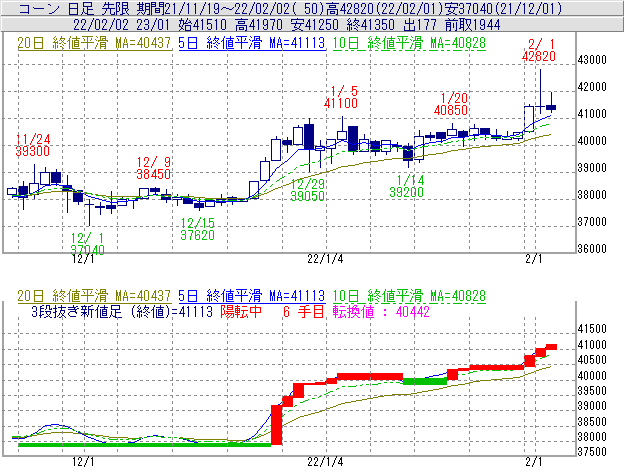Click the magenta 転換値 : 40442 text
The image size is (624, 475).
[x=381, y=311]
